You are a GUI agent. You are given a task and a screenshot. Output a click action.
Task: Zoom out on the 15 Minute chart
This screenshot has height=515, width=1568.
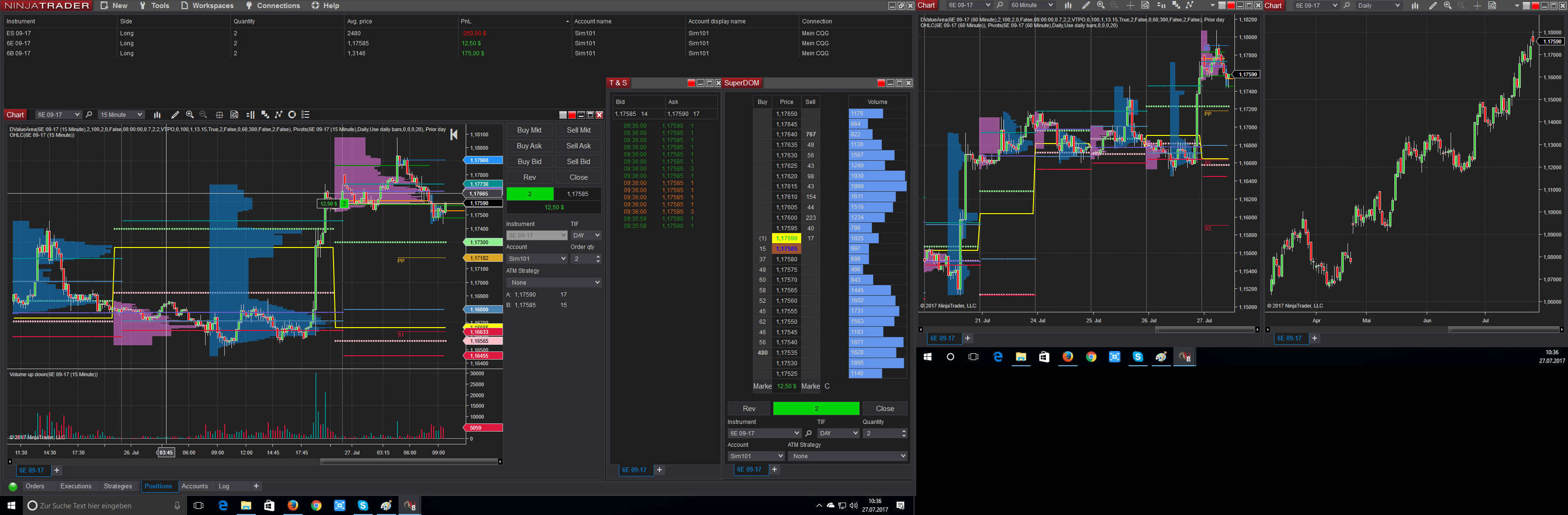click(x=203, y=114)
